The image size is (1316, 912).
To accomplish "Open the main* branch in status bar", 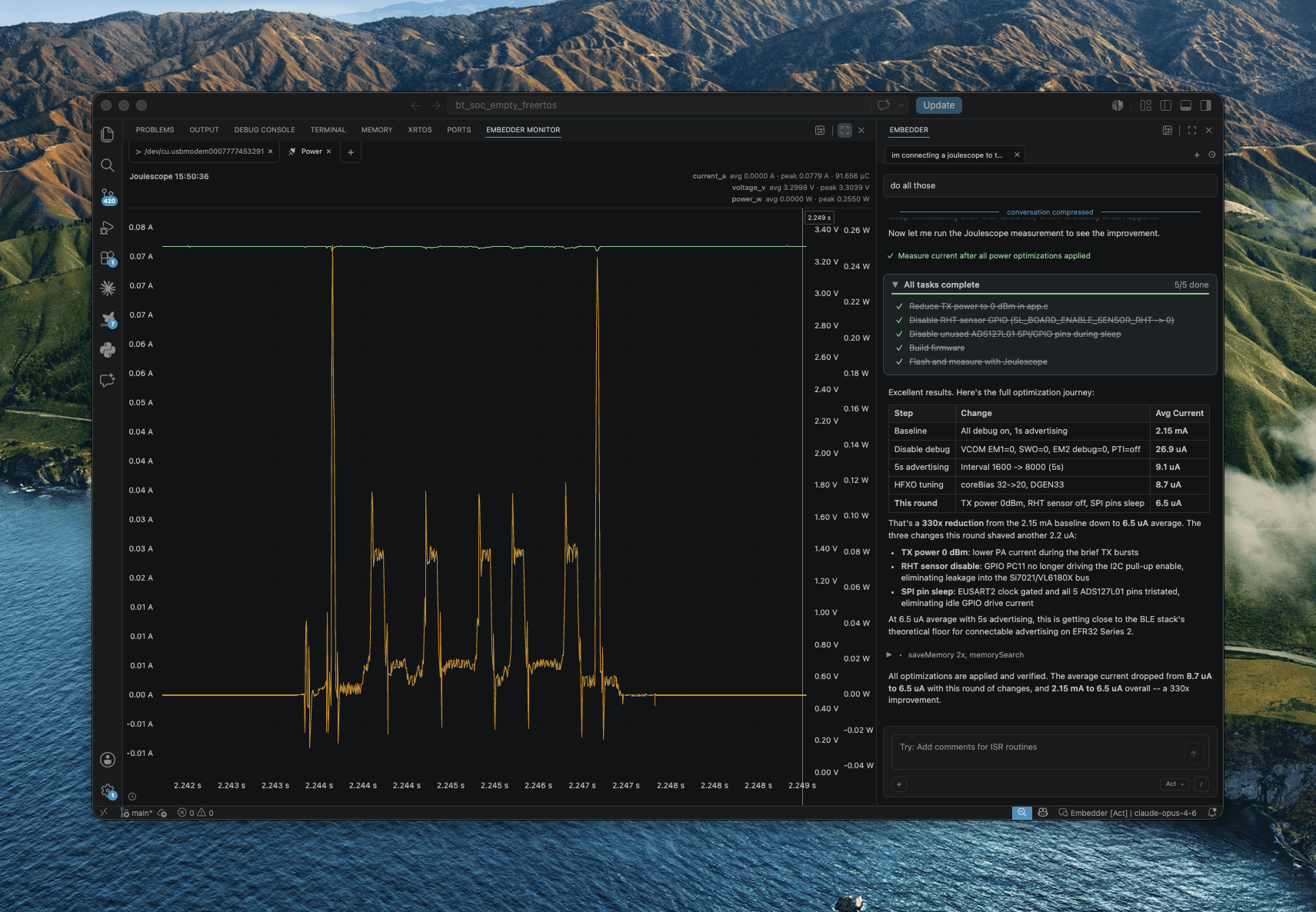I will pyautogui.click(x=137, y=813).
